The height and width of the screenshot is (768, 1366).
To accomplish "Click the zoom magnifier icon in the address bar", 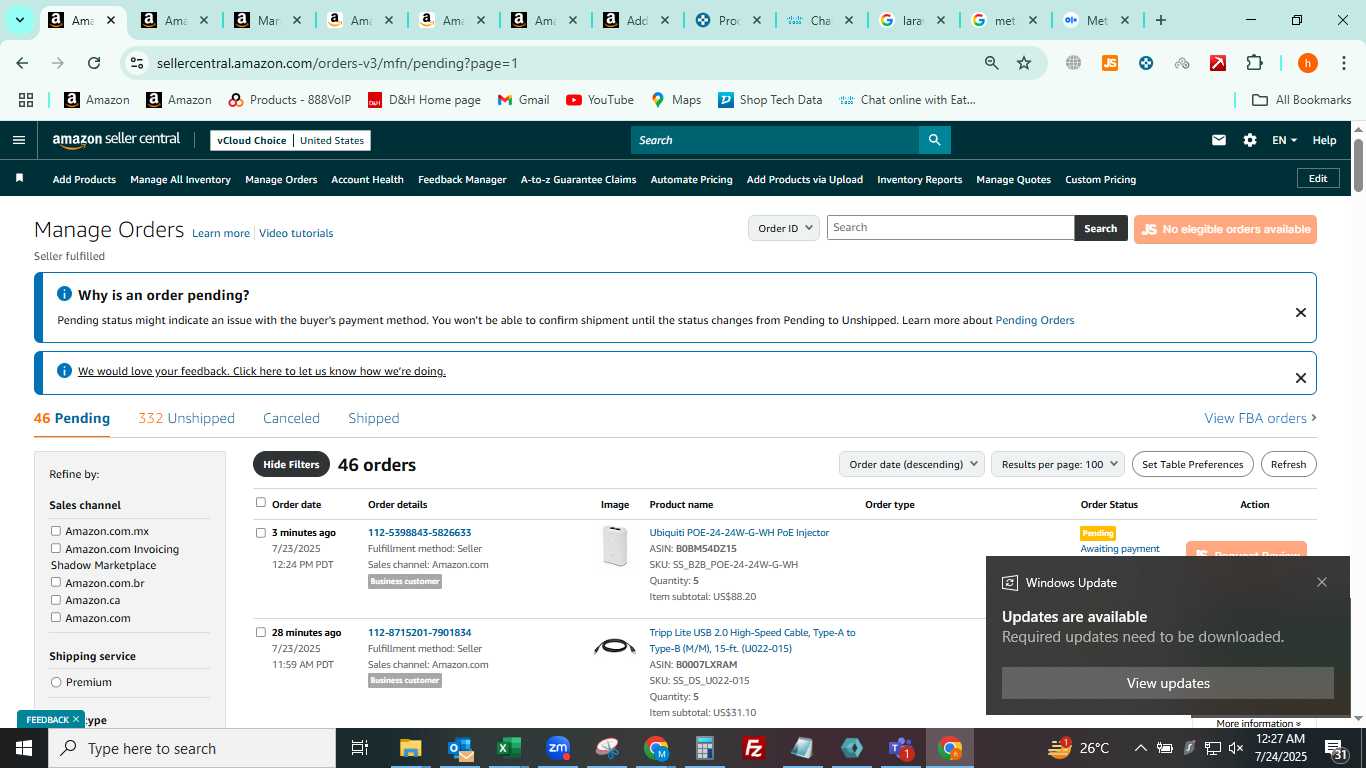I will click(x=991, y=63).
